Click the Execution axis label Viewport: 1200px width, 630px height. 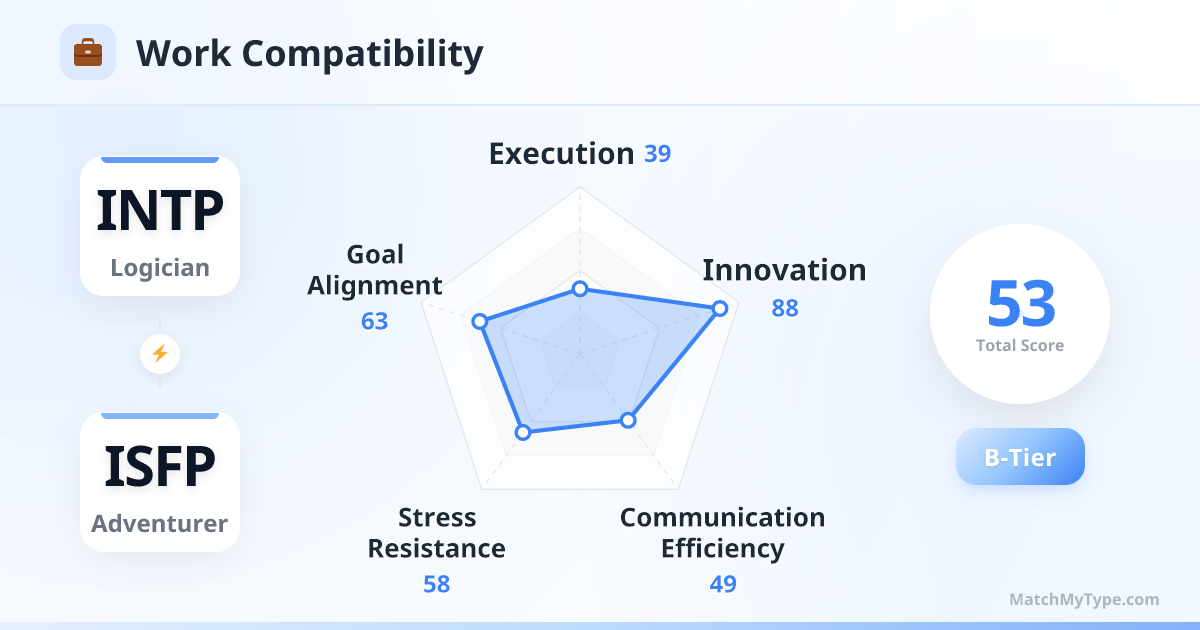tap(561, 154)
